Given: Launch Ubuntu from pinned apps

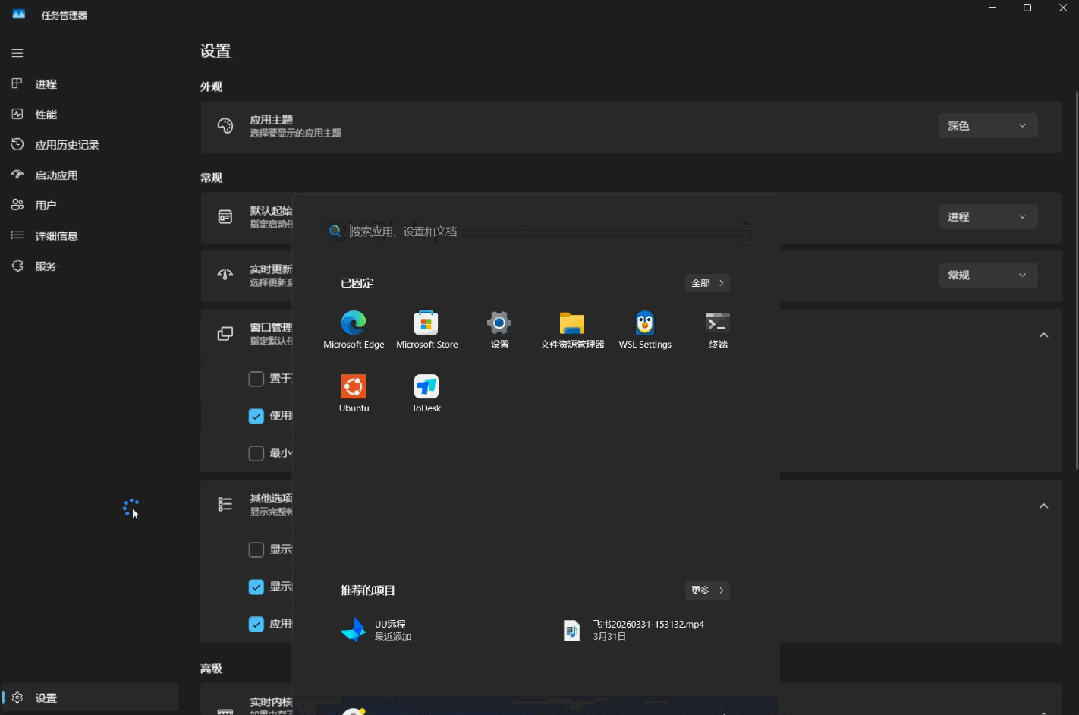Looking at the screenshot, I should (354, 393).
